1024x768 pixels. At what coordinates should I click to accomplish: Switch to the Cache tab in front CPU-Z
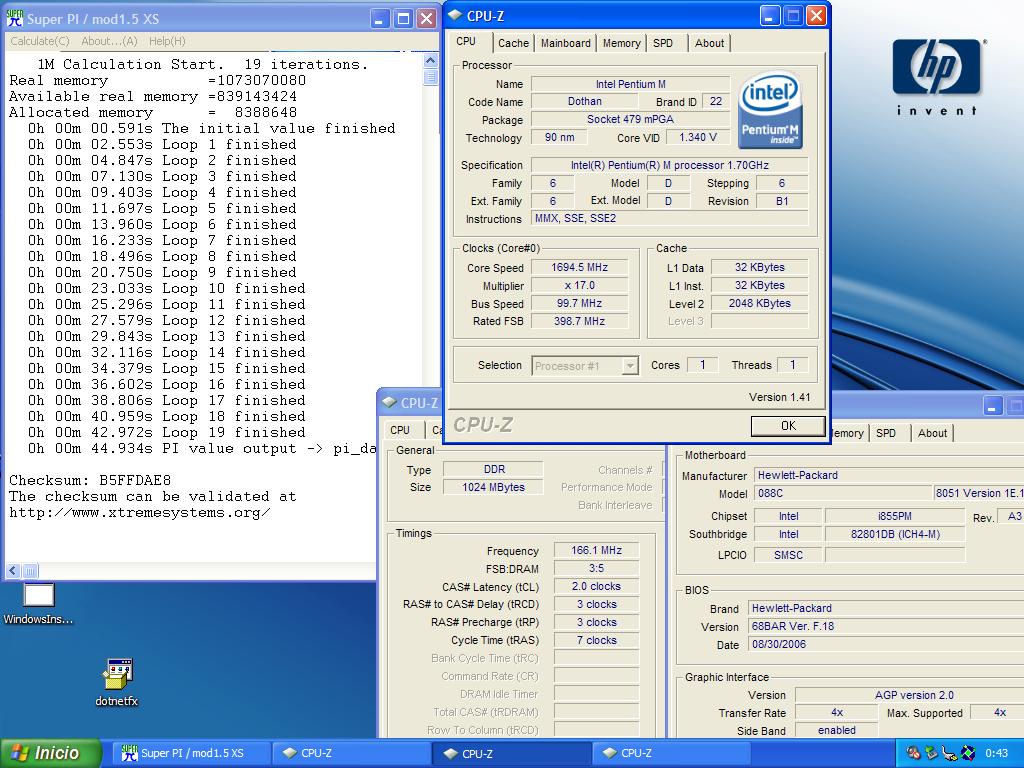pyautogui.click(x=513, y=43)
